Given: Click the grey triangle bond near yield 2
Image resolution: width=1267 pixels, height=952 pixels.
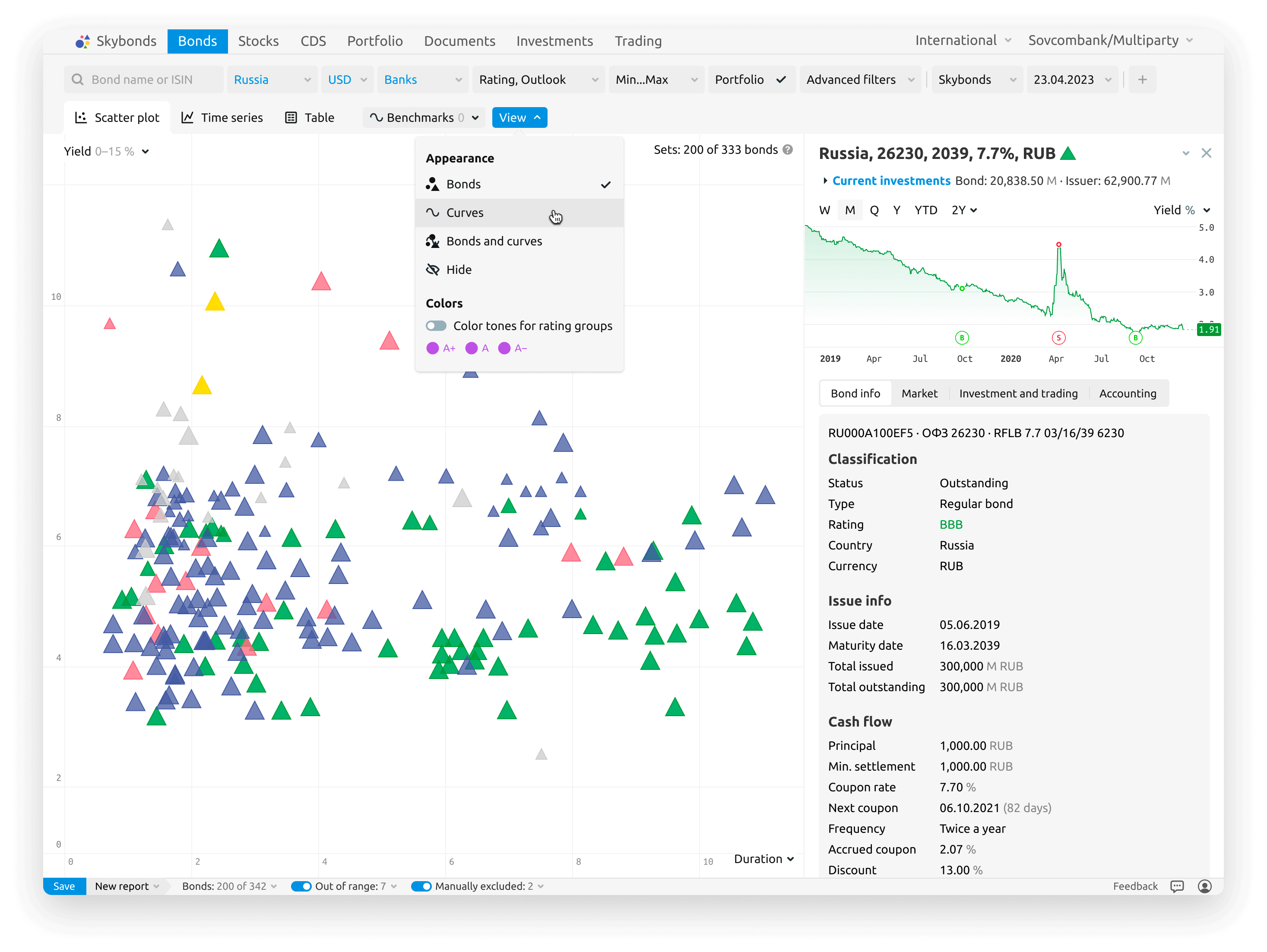Looking at the screenshot, I should [x=541, y=754].
